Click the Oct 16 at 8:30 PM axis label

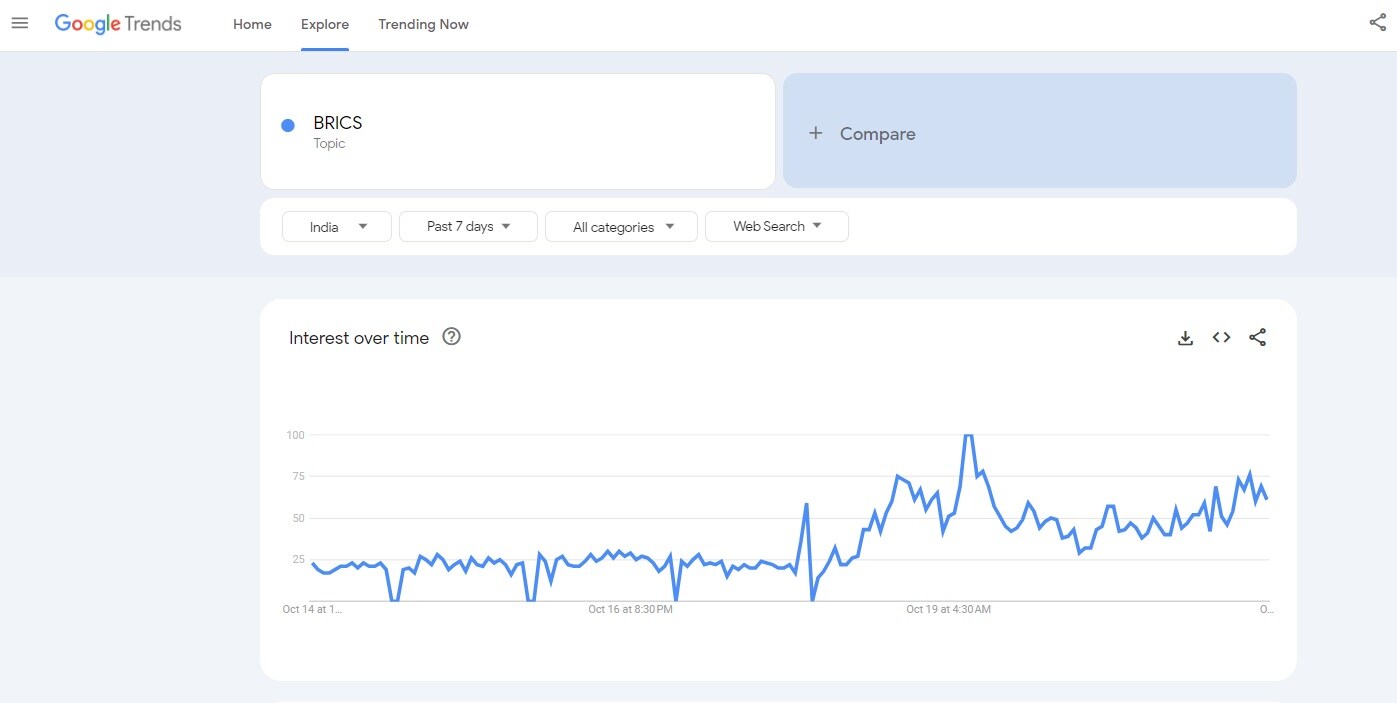point(630,609)
